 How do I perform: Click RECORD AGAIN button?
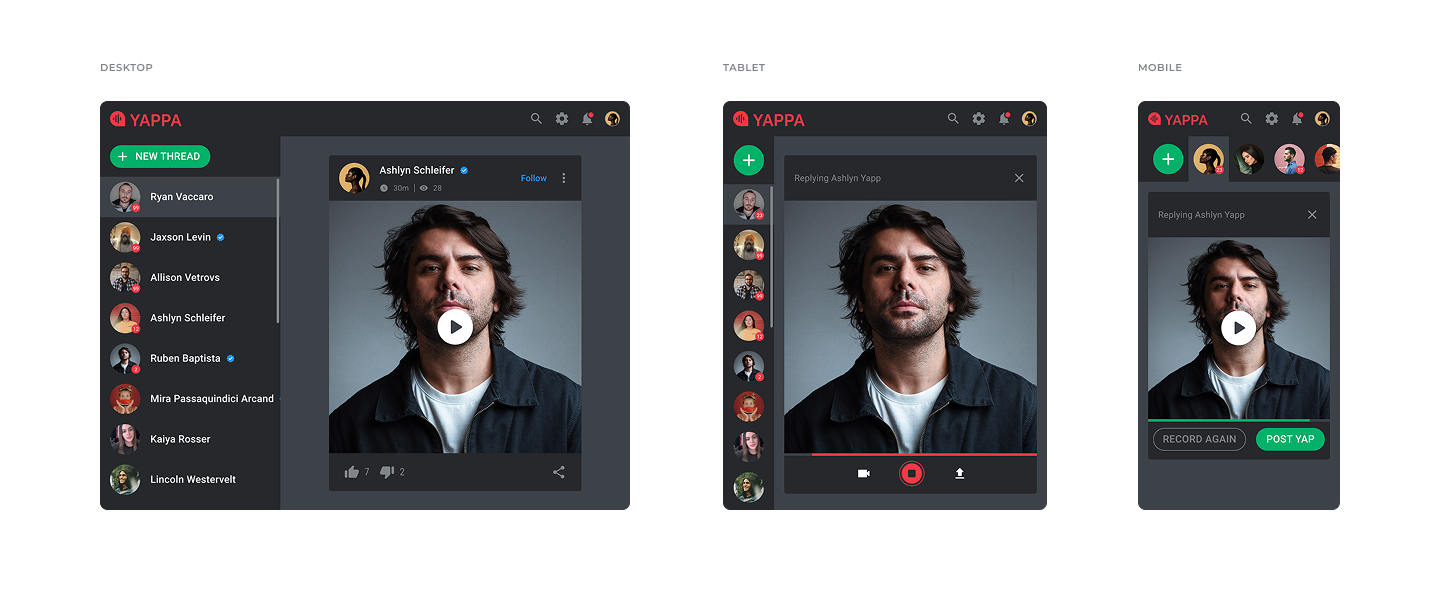coord(1199,439)
